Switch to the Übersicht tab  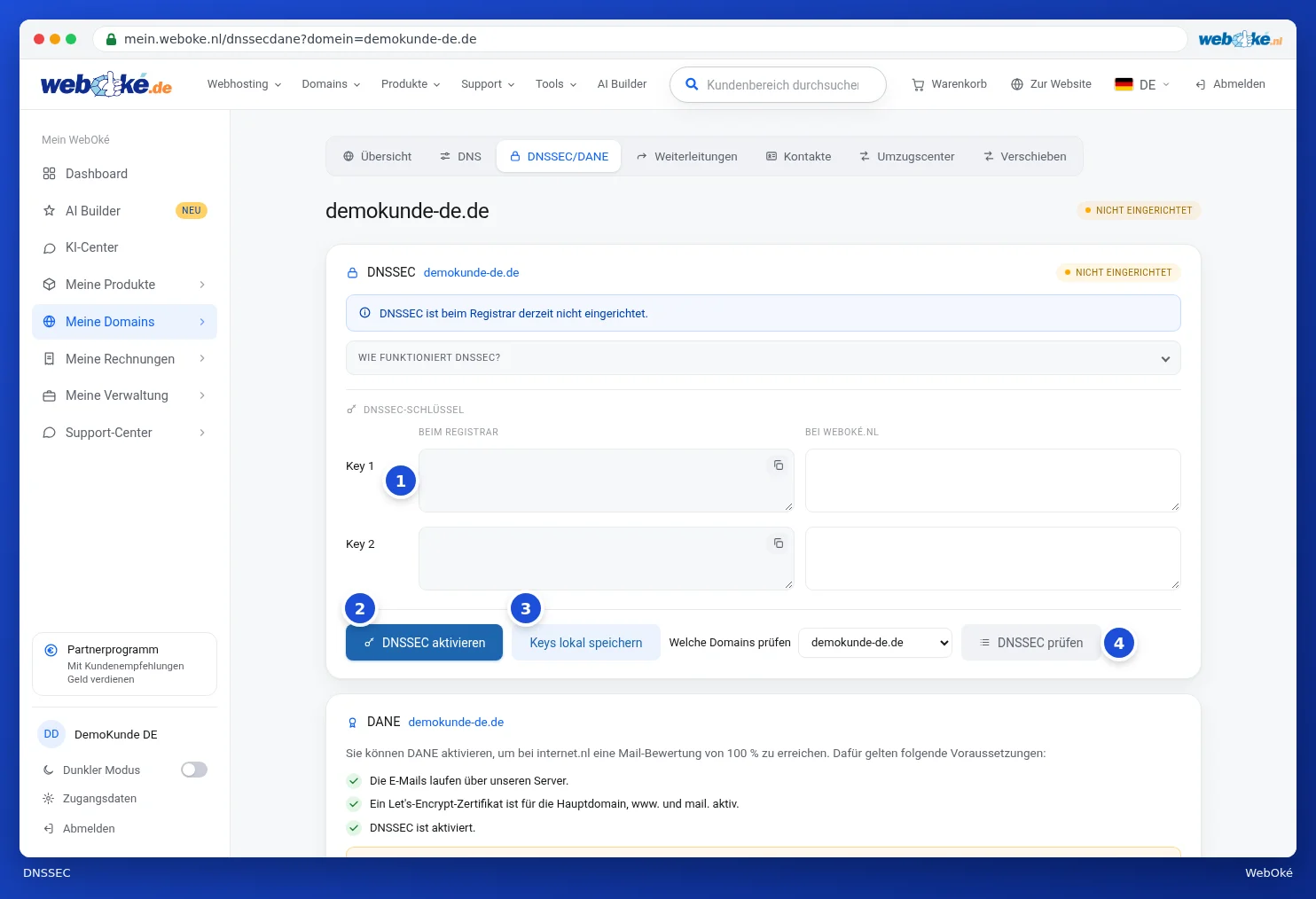[378, 157]
